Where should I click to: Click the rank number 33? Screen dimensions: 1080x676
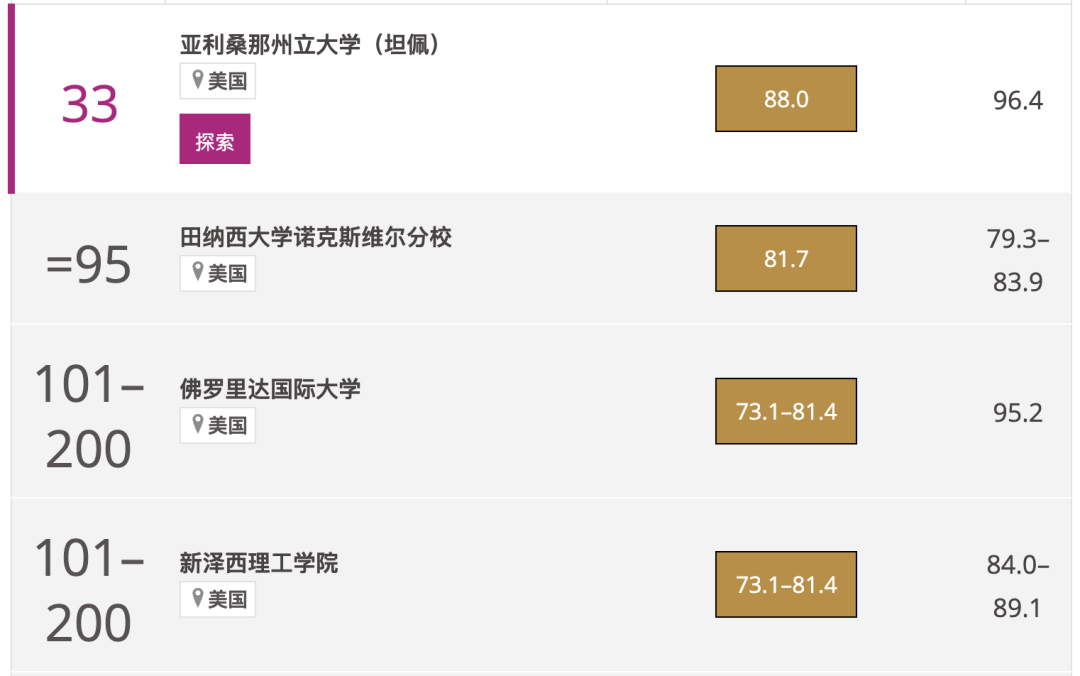click(x=90, y=105)
